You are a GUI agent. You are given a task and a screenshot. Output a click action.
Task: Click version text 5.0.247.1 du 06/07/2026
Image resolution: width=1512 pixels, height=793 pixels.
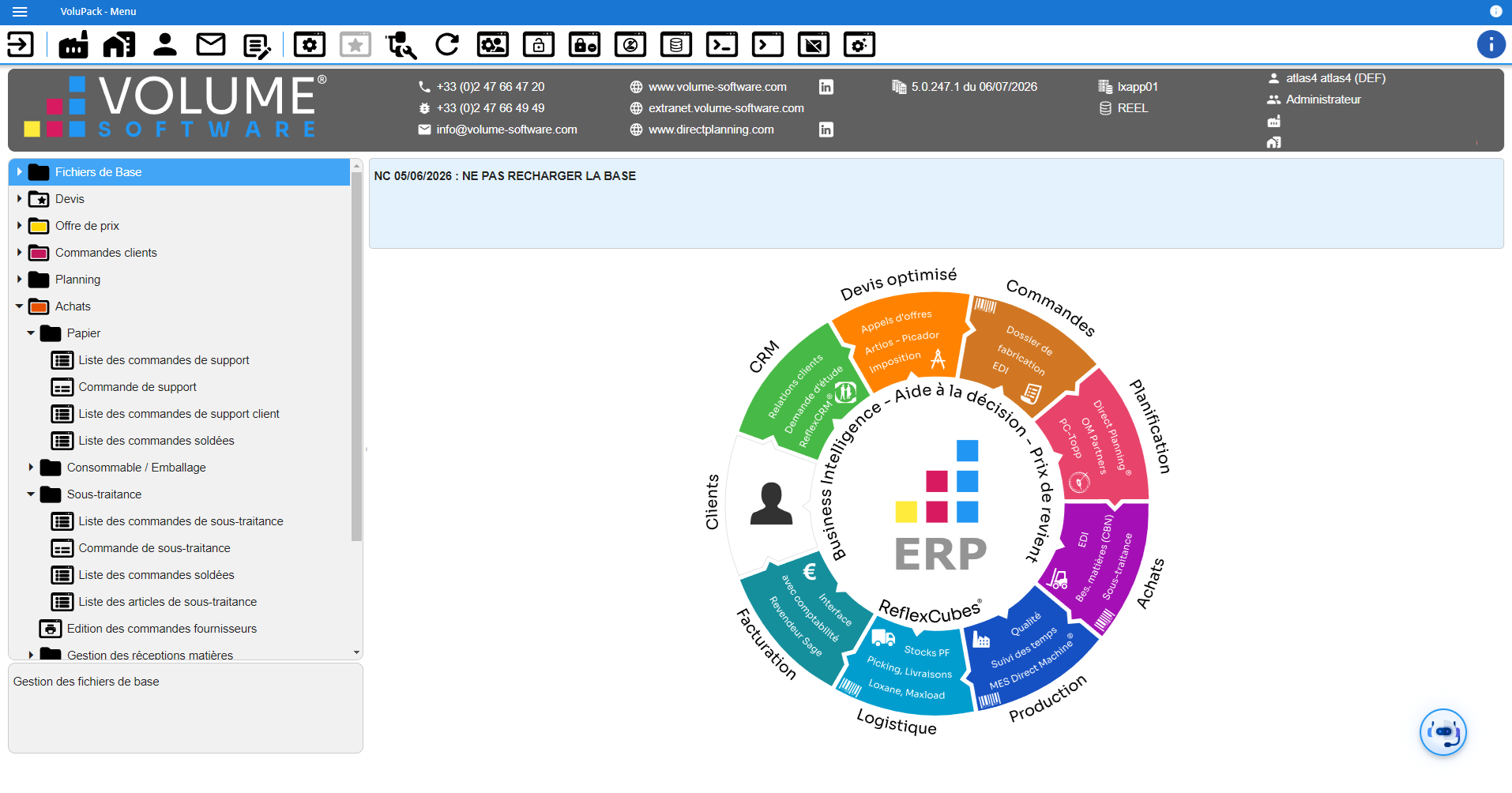coord(974,87)
